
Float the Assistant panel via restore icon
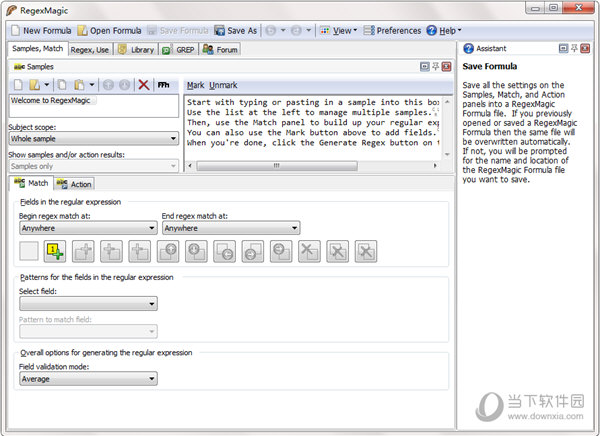[563, 48]
